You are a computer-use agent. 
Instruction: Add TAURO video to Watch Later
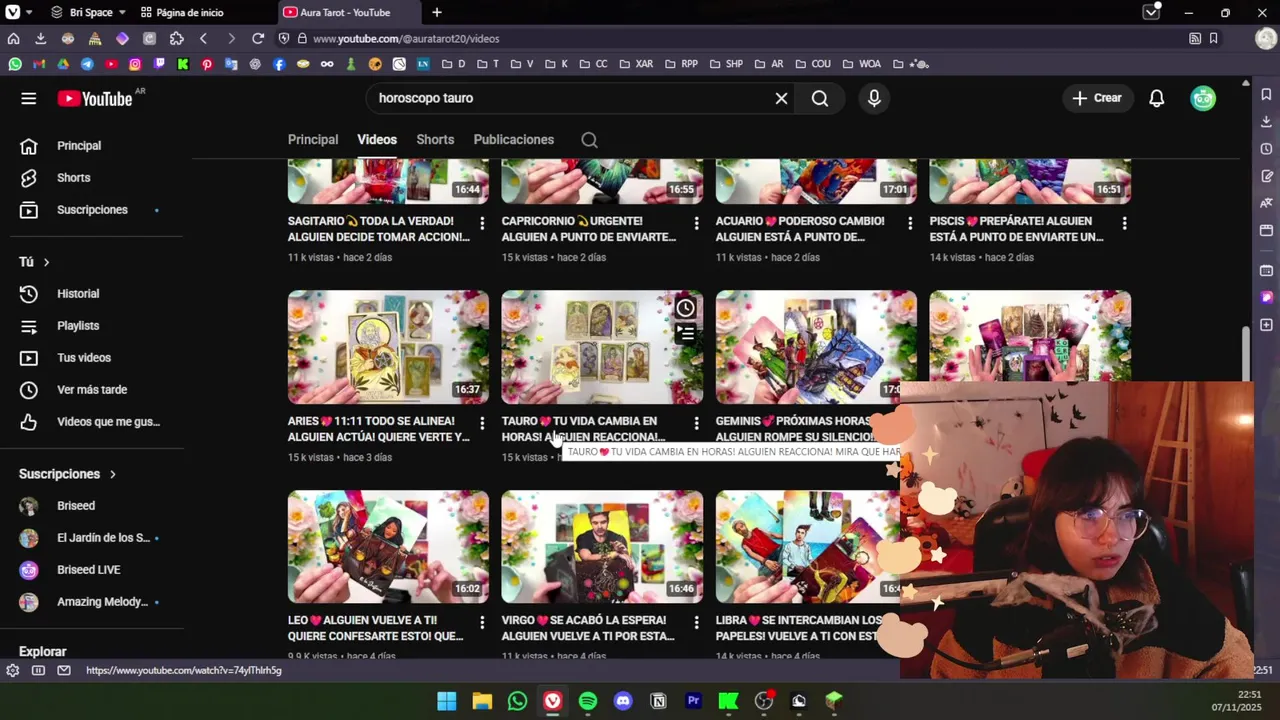point(685,308)
